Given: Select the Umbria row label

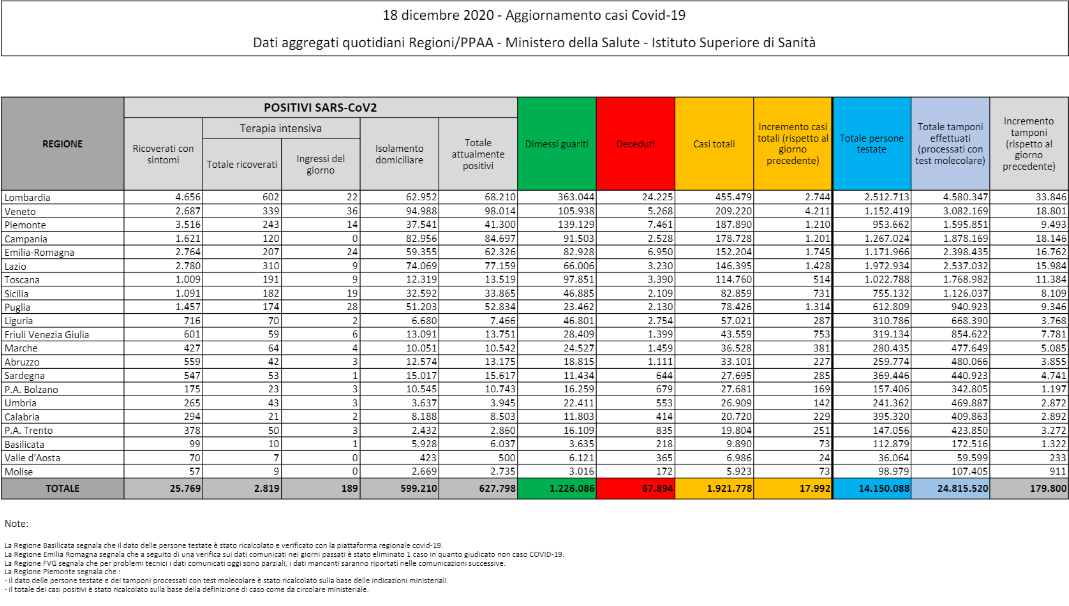Looking at the screenshot, I should [20, 403].
